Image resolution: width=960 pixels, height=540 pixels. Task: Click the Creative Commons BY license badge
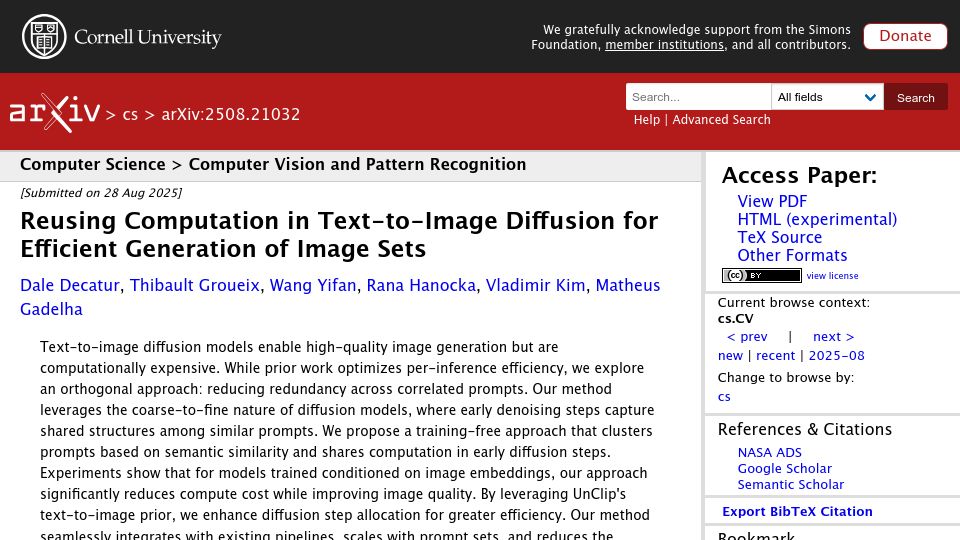click(x=762, y=276)
